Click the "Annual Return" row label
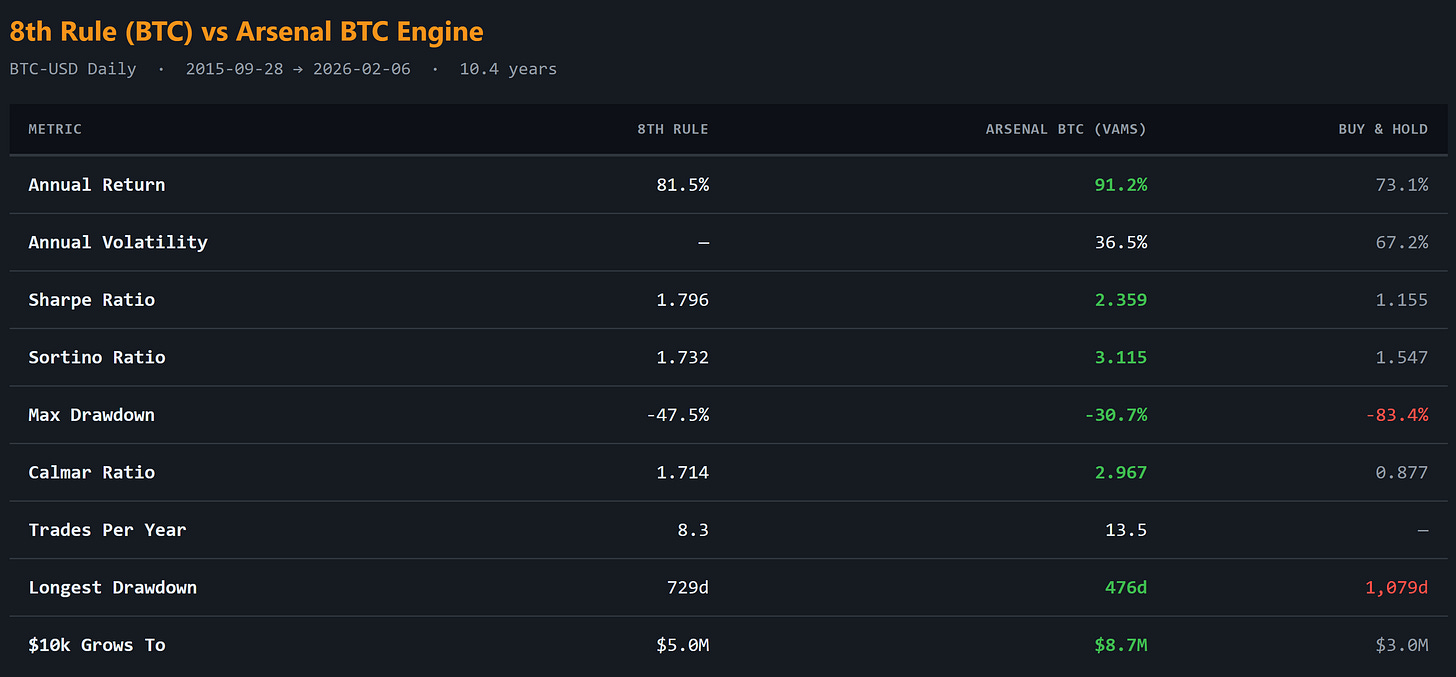Viewport: 1456px width, 677px height. (97, 184)
